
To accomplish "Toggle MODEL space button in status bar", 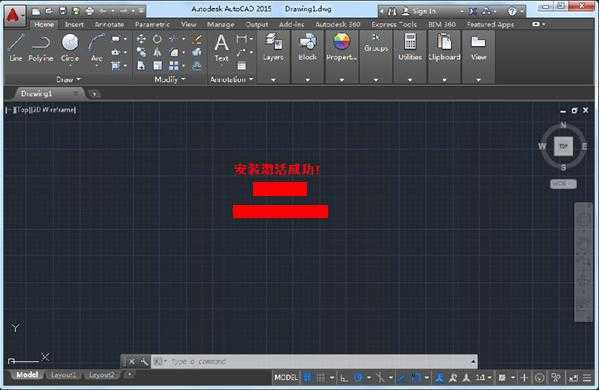I will (x=286, y=378).
